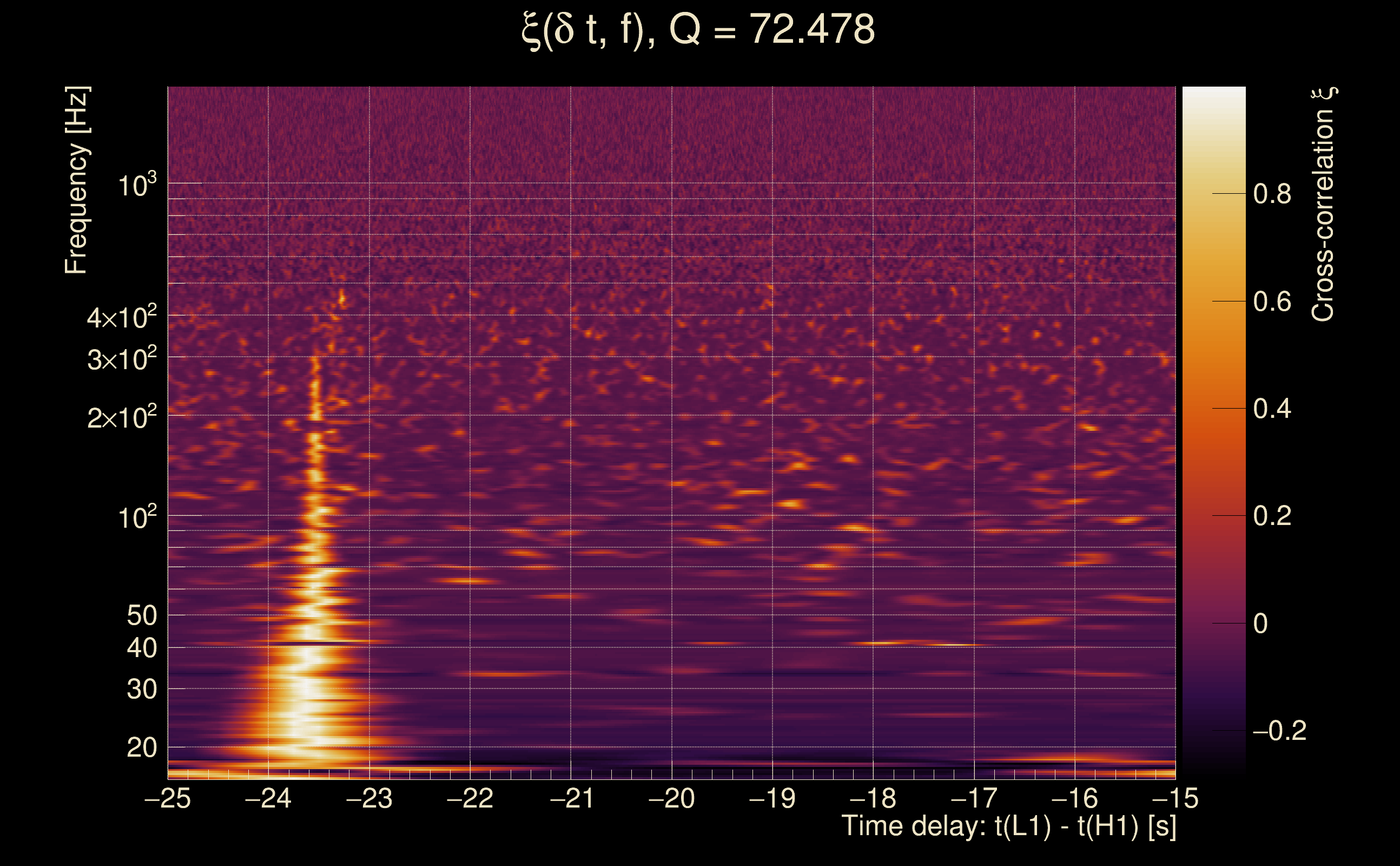Image resolution: width=1400 pixels, height=866 pixels.
Task: Click the 0.2 colorbar tick label
Action: pyautogui.click(x=1272, y=516)
